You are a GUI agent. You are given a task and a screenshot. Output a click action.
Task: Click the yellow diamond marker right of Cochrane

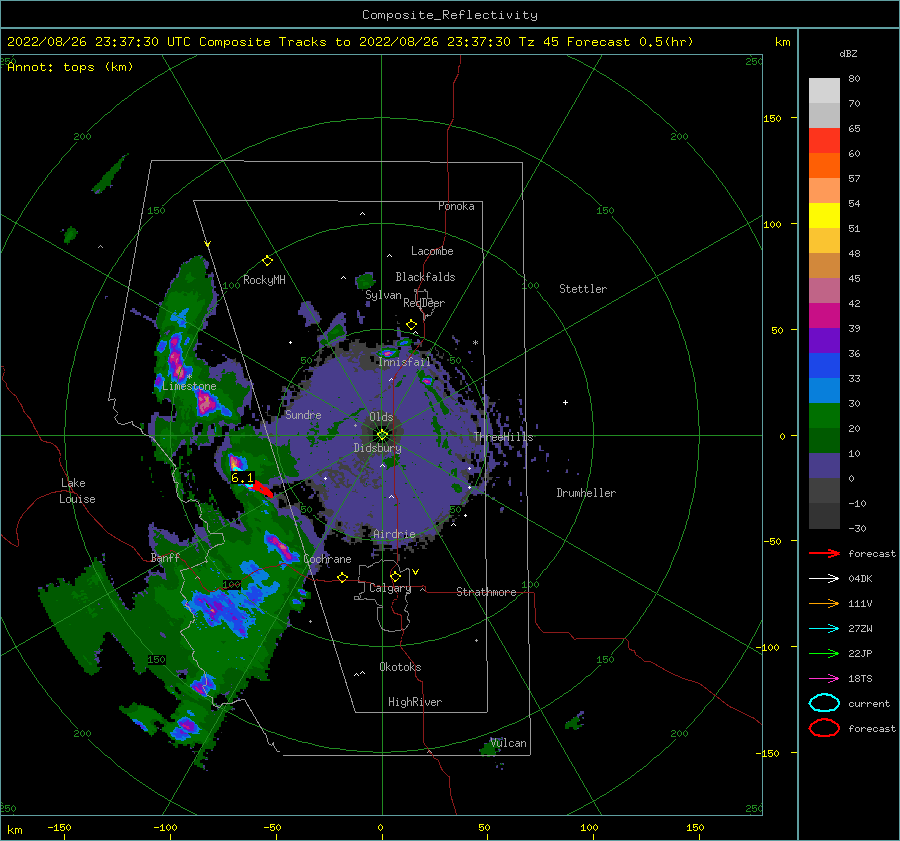tap(343, 577)
